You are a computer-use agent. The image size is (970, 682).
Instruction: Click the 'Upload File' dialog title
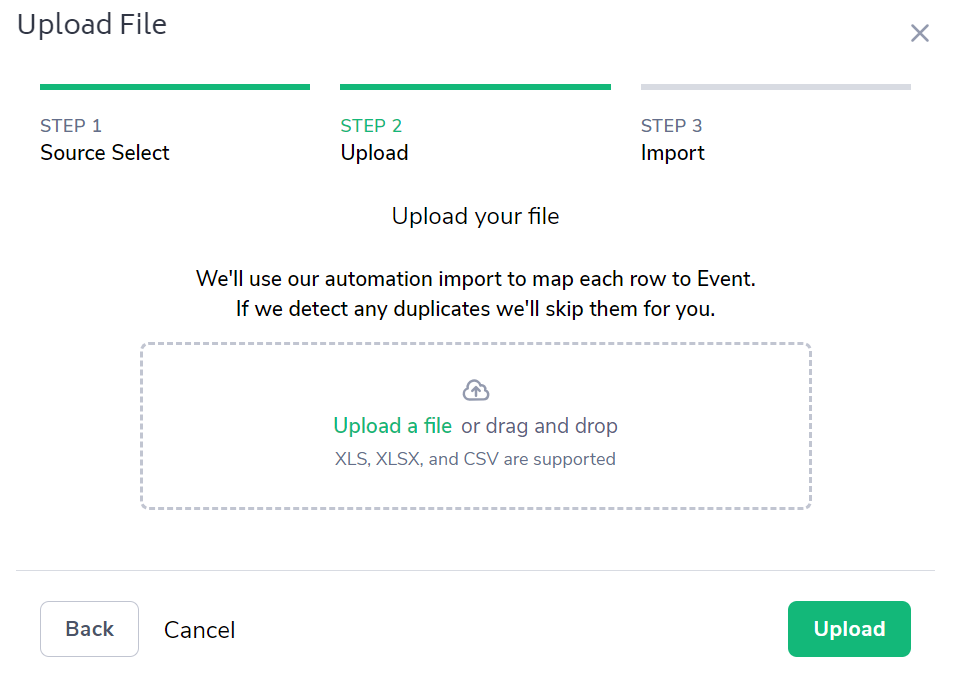tap(92, 24)
